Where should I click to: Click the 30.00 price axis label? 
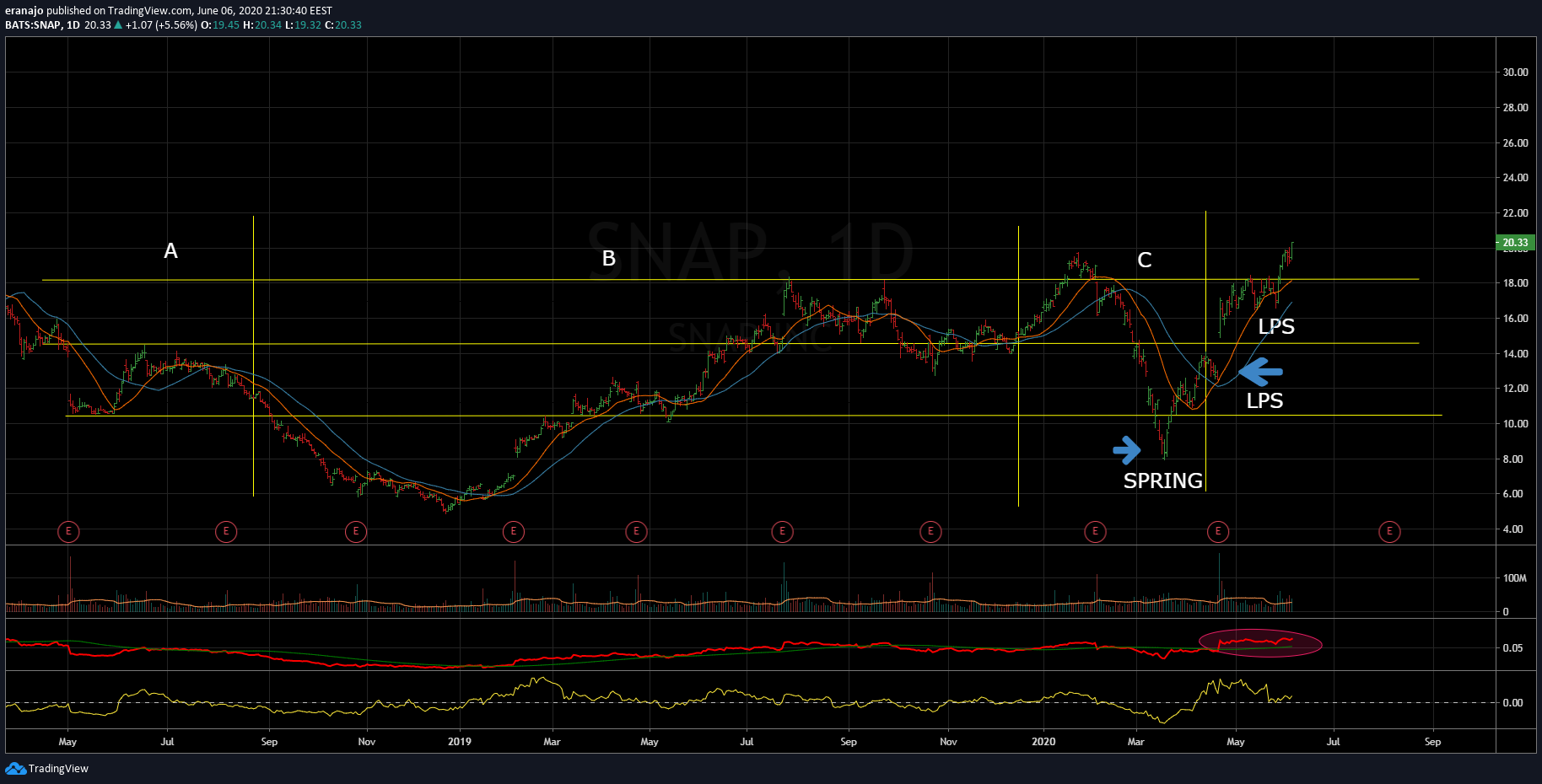(x=1515, y=72)
